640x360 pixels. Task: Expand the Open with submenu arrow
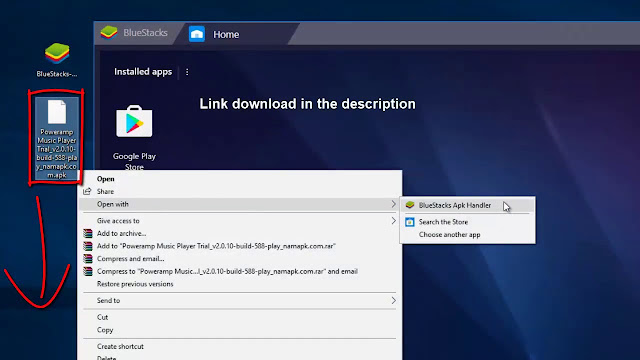coord(393,204)
